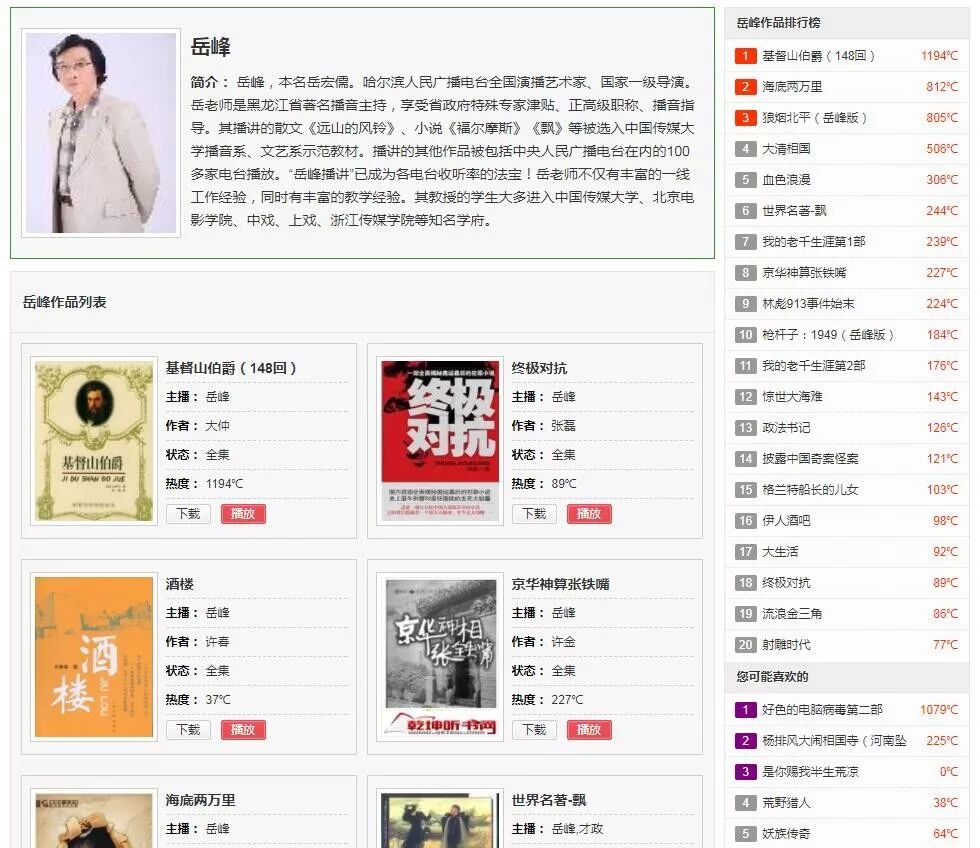Open 流浪金三角 ranking entry

coord(792,614)
